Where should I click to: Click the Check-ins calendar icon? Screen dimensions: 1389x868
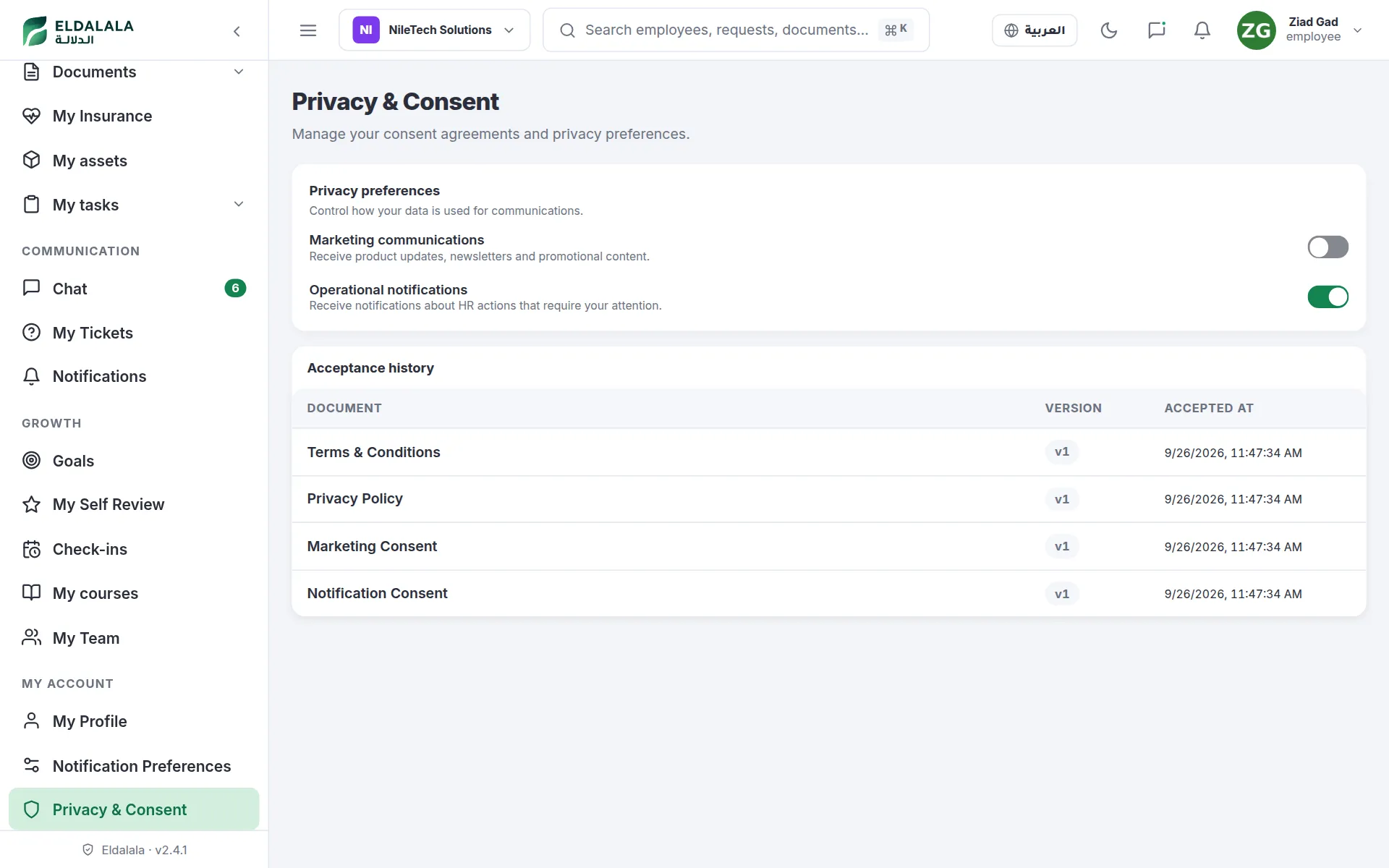(x=31, y=549)
